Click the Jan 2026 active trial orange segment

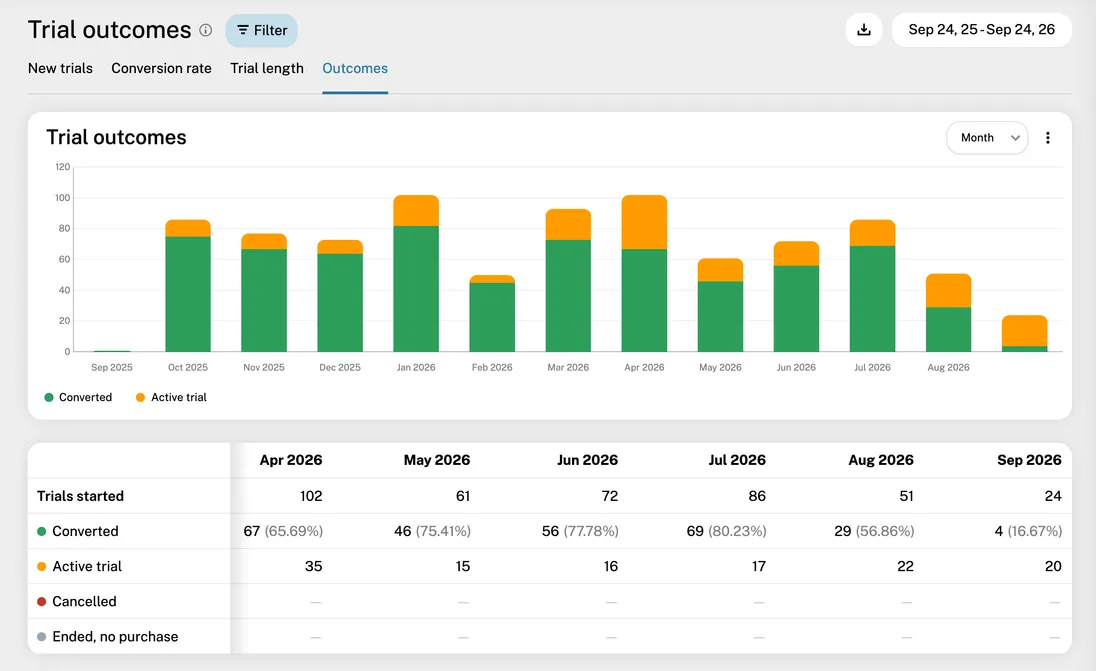pyautogui.click(x=416, y=210)
